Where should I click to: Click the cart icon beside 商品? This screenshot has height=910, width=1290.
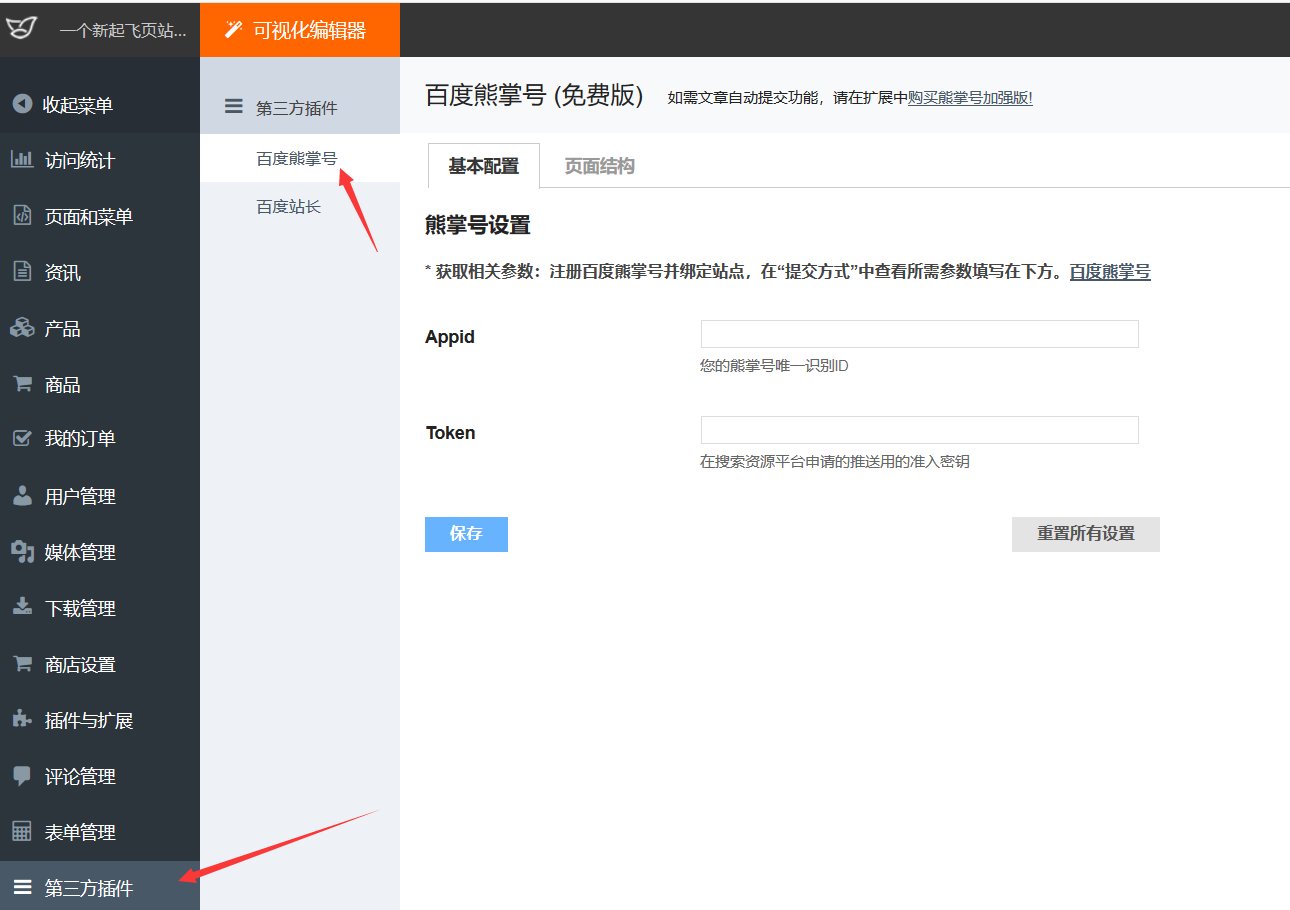(21, 384)
